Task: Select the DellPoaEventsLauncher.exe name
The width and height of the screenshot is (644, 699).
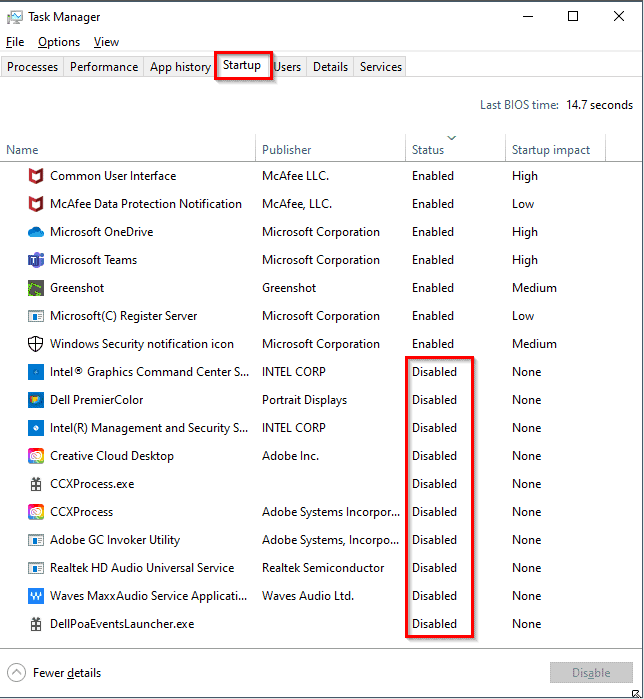Action: [x=122, y=624]
